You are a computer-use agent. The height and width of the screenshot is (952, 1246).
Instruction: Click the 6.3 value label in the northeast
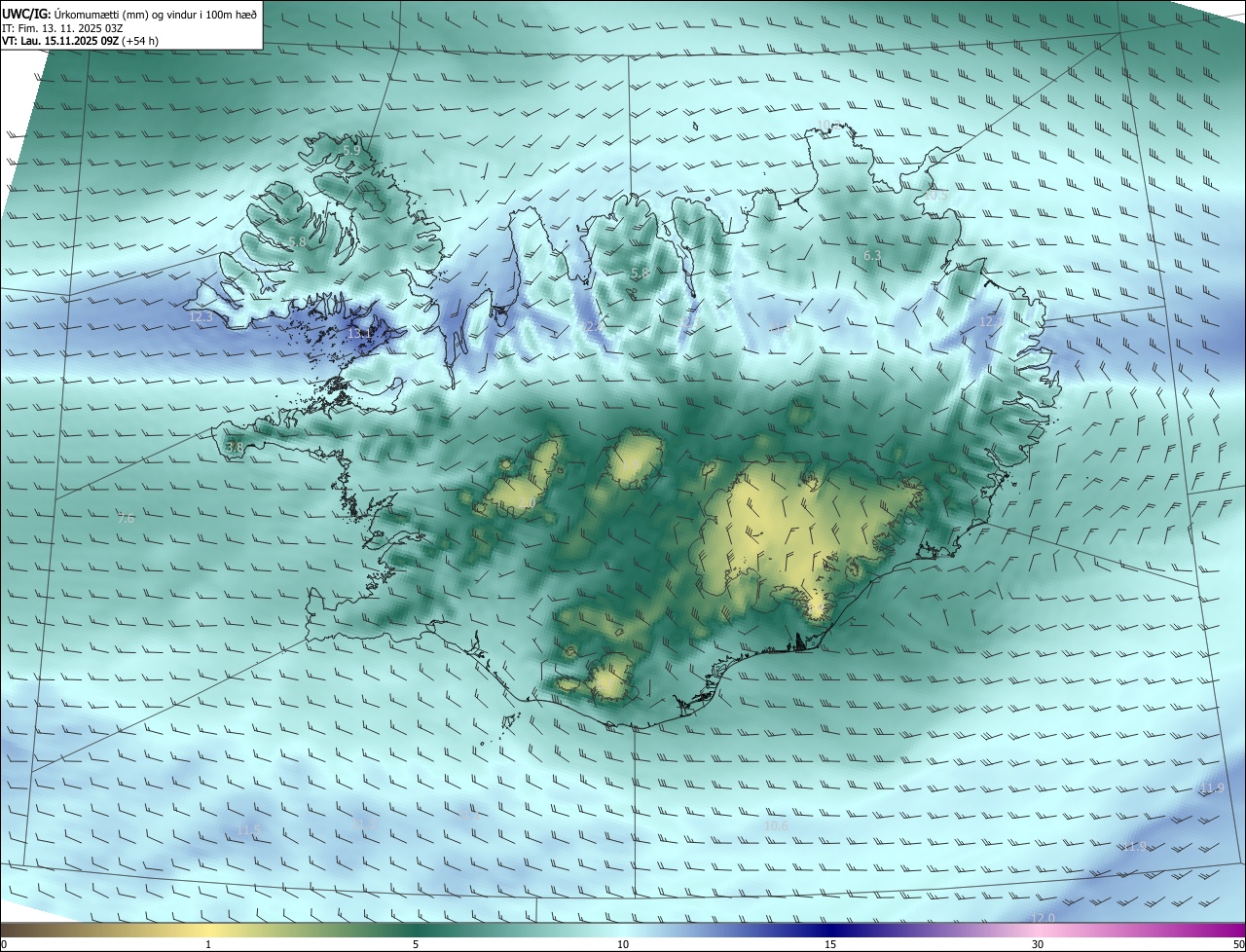click(x=872, y=256)
